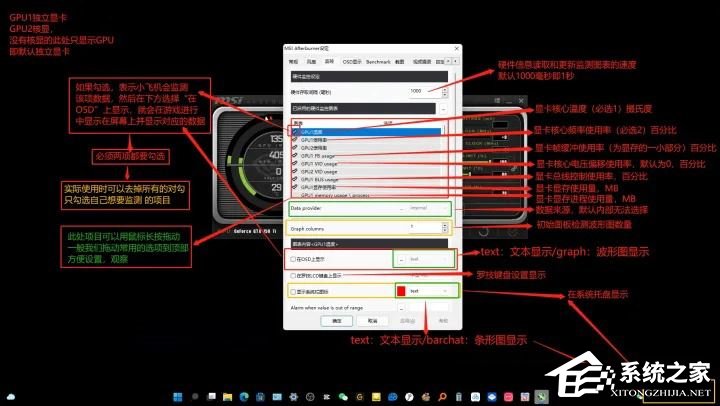
Task: Pick the red tray icon color swatch
Action: tap(401, 291)
